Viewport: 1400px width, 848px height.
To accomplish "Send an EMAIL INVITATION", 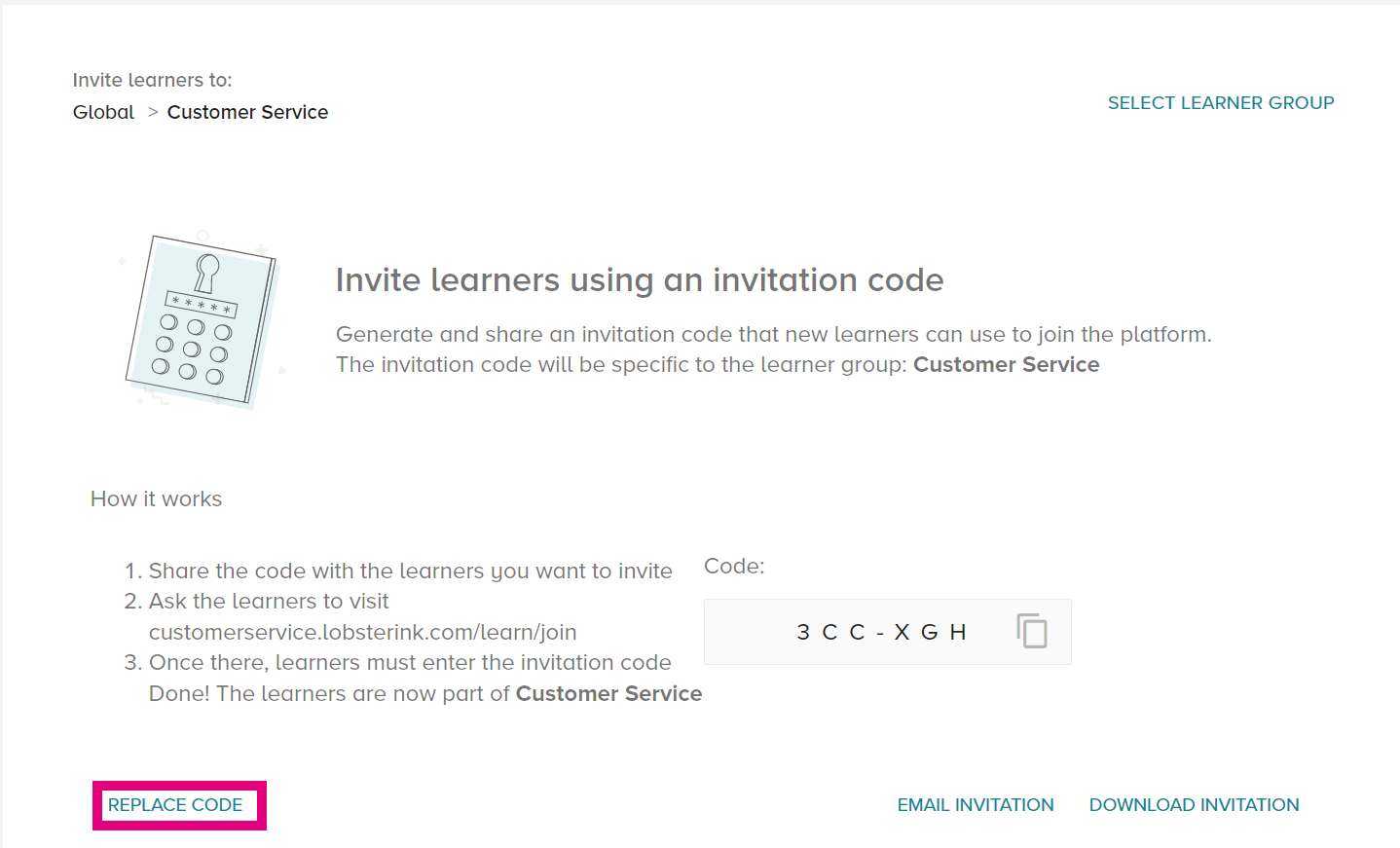I will [x=976, y=805].
